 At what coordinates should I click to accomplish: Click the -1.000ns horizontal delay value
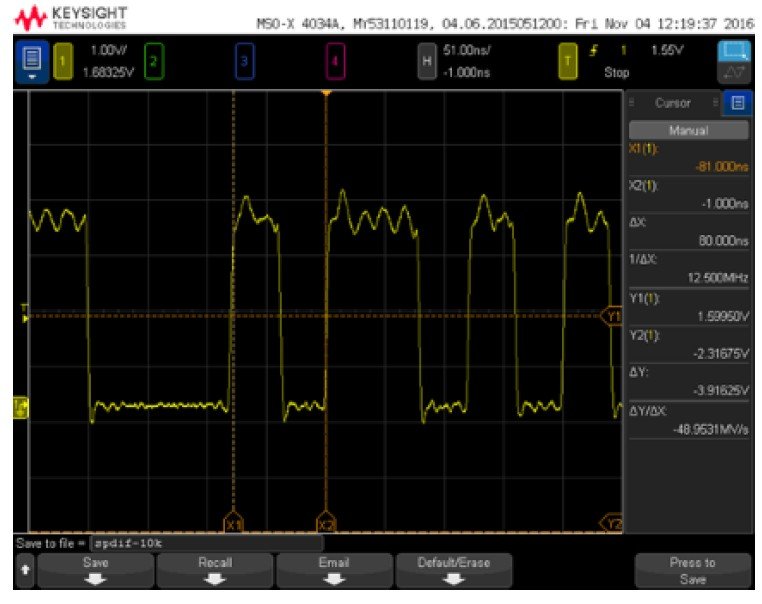tap(467, 73)
